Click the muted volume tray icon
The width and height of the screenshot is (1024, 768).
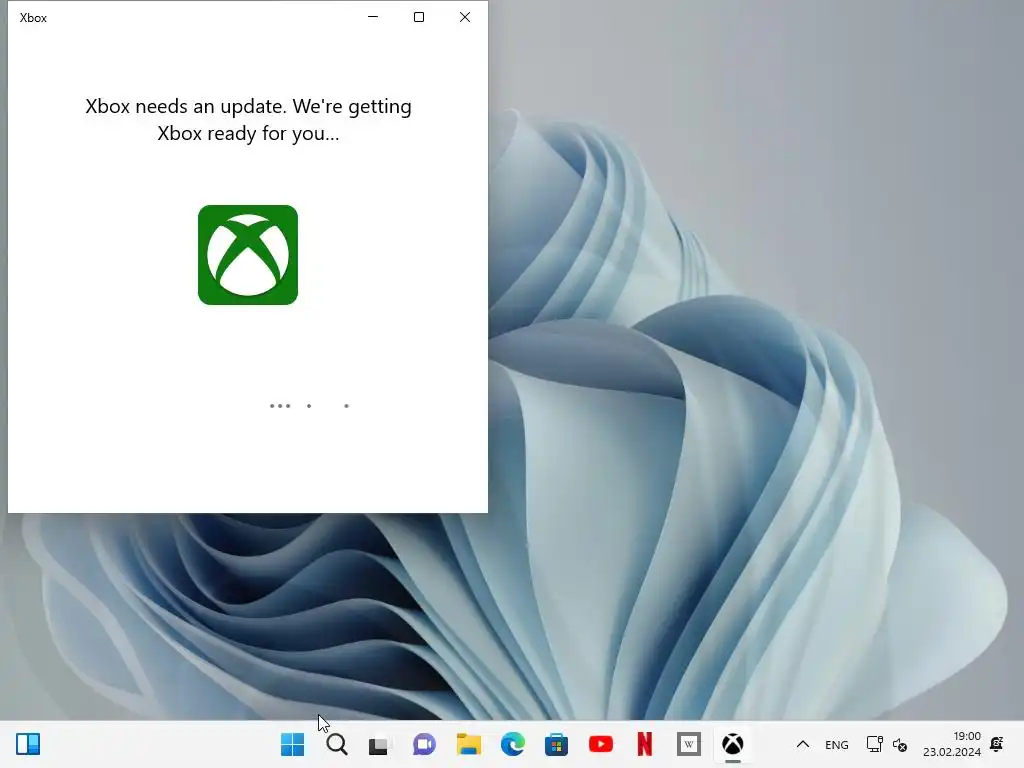point(900,745)
